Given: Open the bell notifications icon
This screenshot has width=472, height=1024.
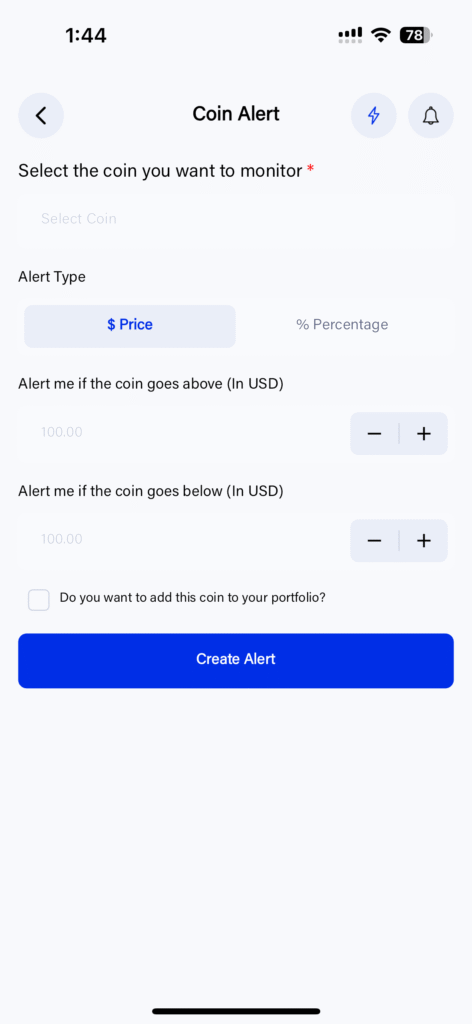Looking at the screenshot, I should tap(430, 116).
